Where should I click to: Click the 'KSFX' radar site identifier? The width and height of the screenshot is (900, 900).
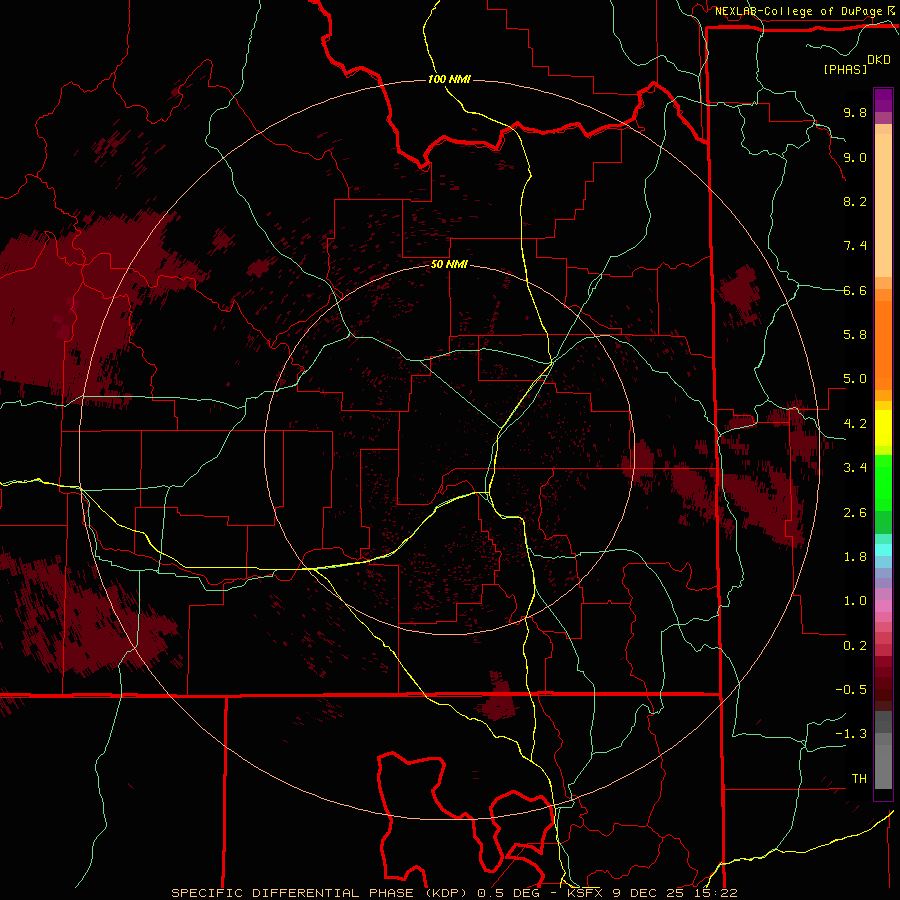[x=587, y=893]
